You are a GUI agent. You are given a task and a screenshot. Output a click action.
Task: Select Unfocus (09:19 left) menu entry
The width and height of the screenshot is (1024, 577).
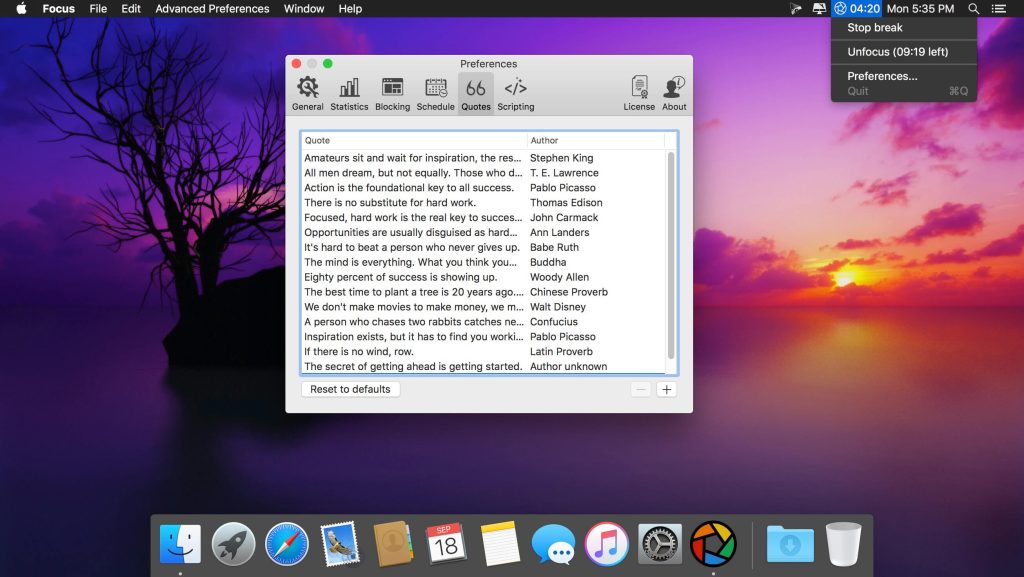897,52
